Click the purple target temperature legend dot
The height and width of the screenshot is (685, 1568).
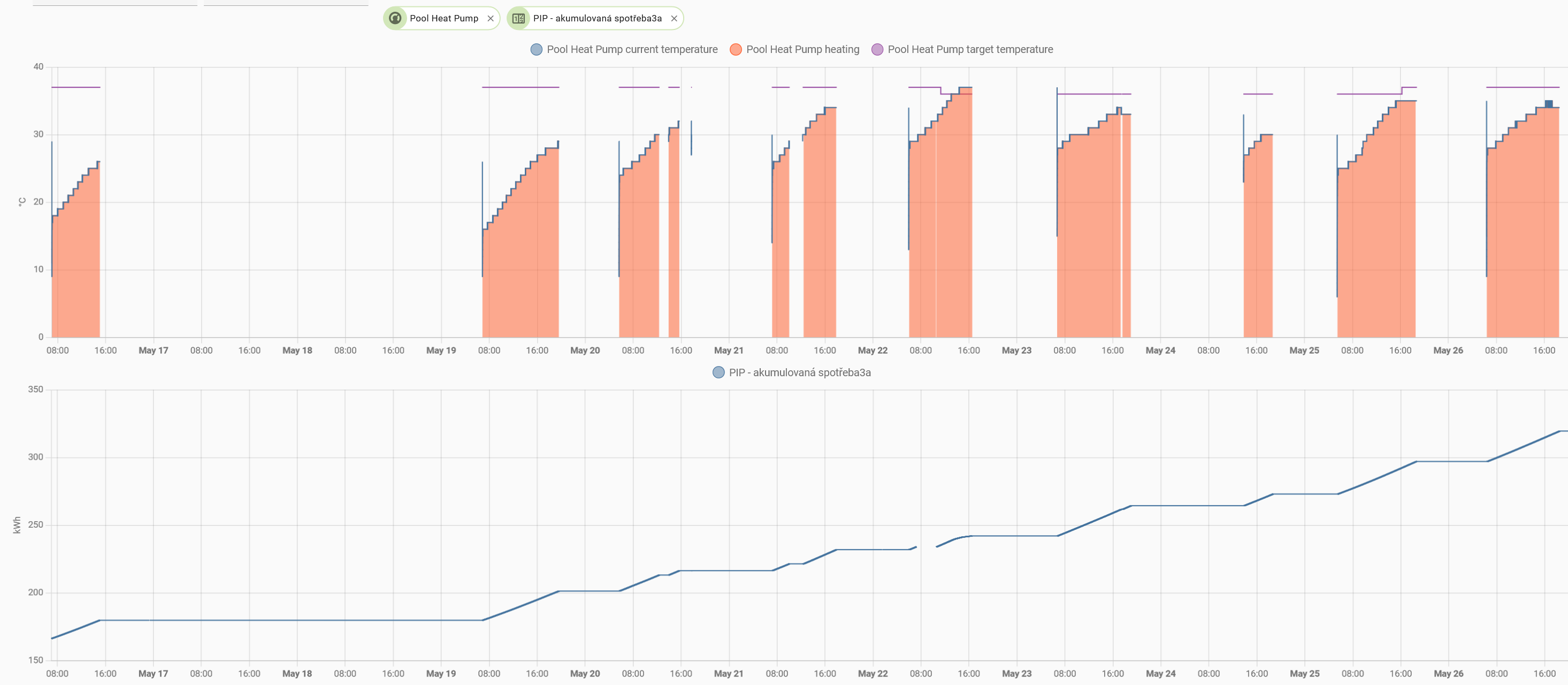[x=877, y=49]
